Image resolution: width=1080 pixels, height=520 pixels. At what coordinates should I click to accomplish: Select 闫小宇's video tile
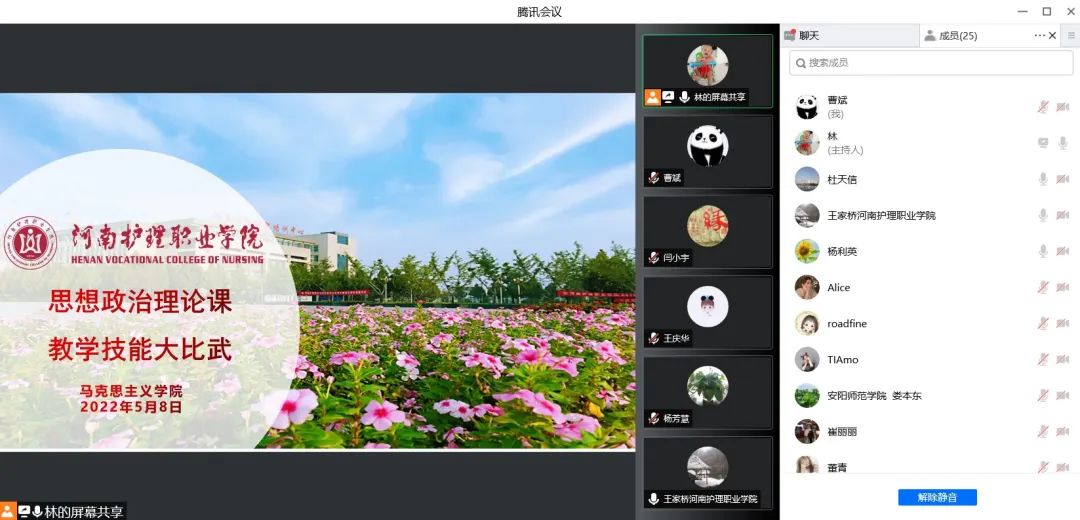pos(707,231)
